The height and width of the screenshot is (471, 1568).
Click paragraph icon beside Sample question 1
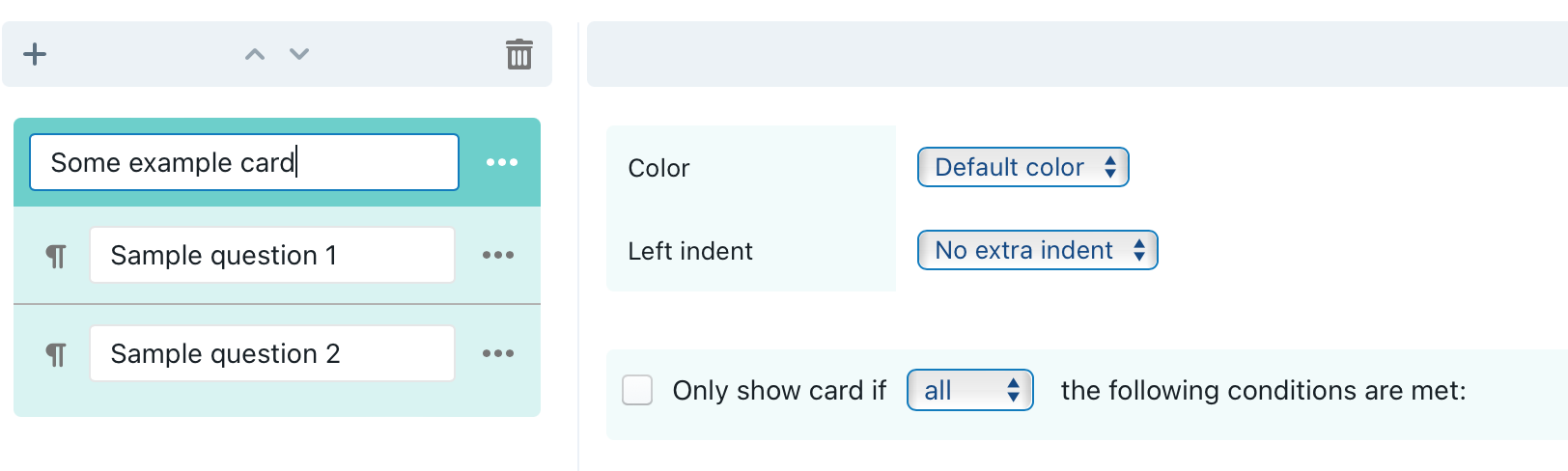[56, 256]
